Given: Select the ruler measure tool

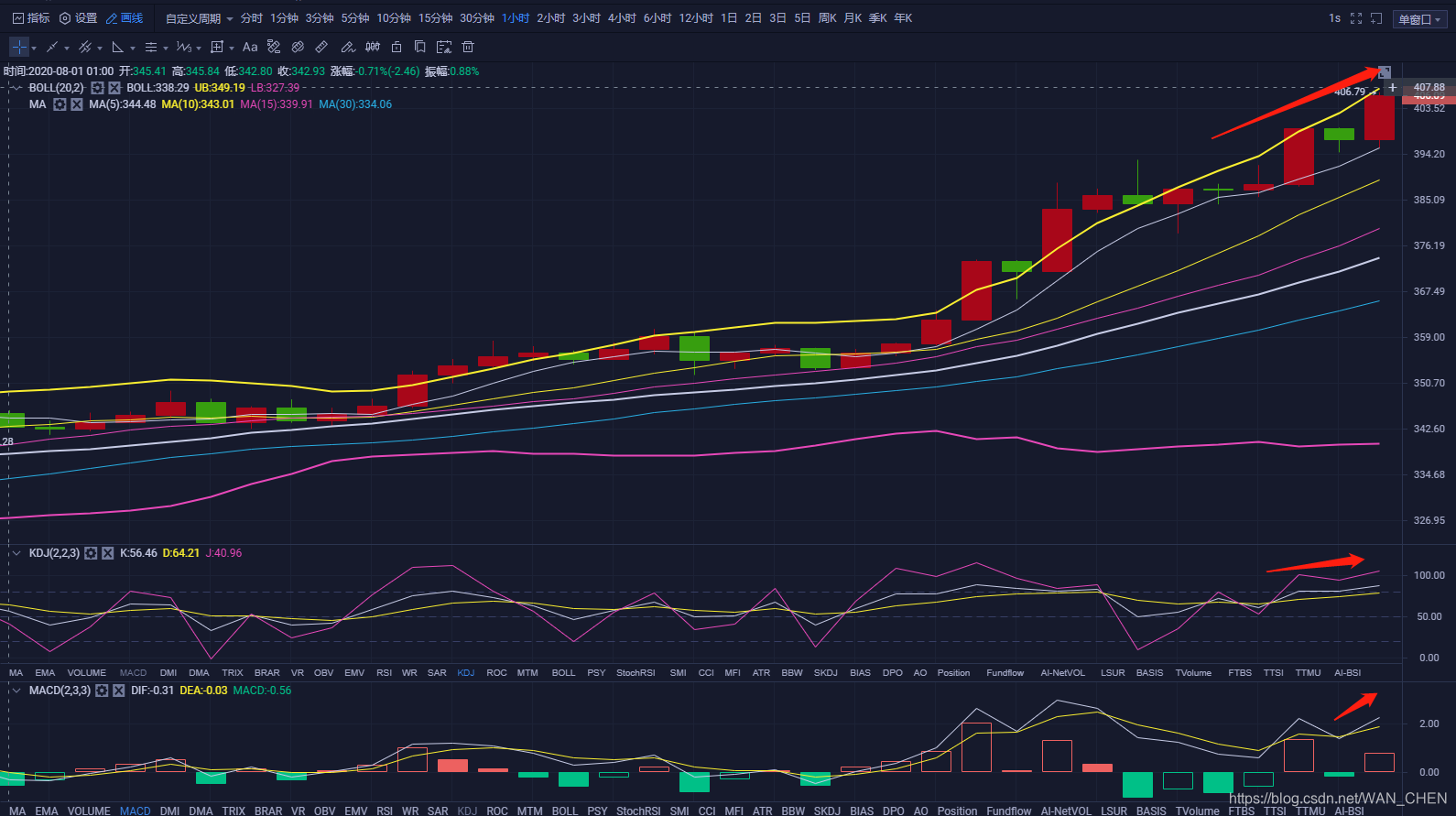Looking at the screenshot, I should click(x=321, y=47).
